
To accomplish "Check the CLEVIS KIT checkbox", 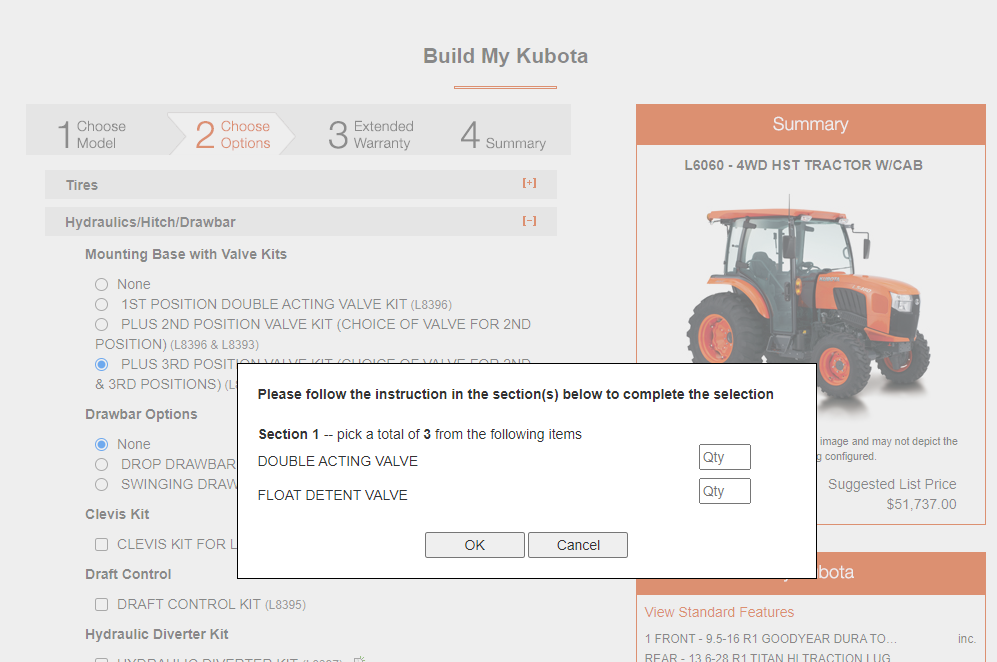I will (x=101, y=544).
